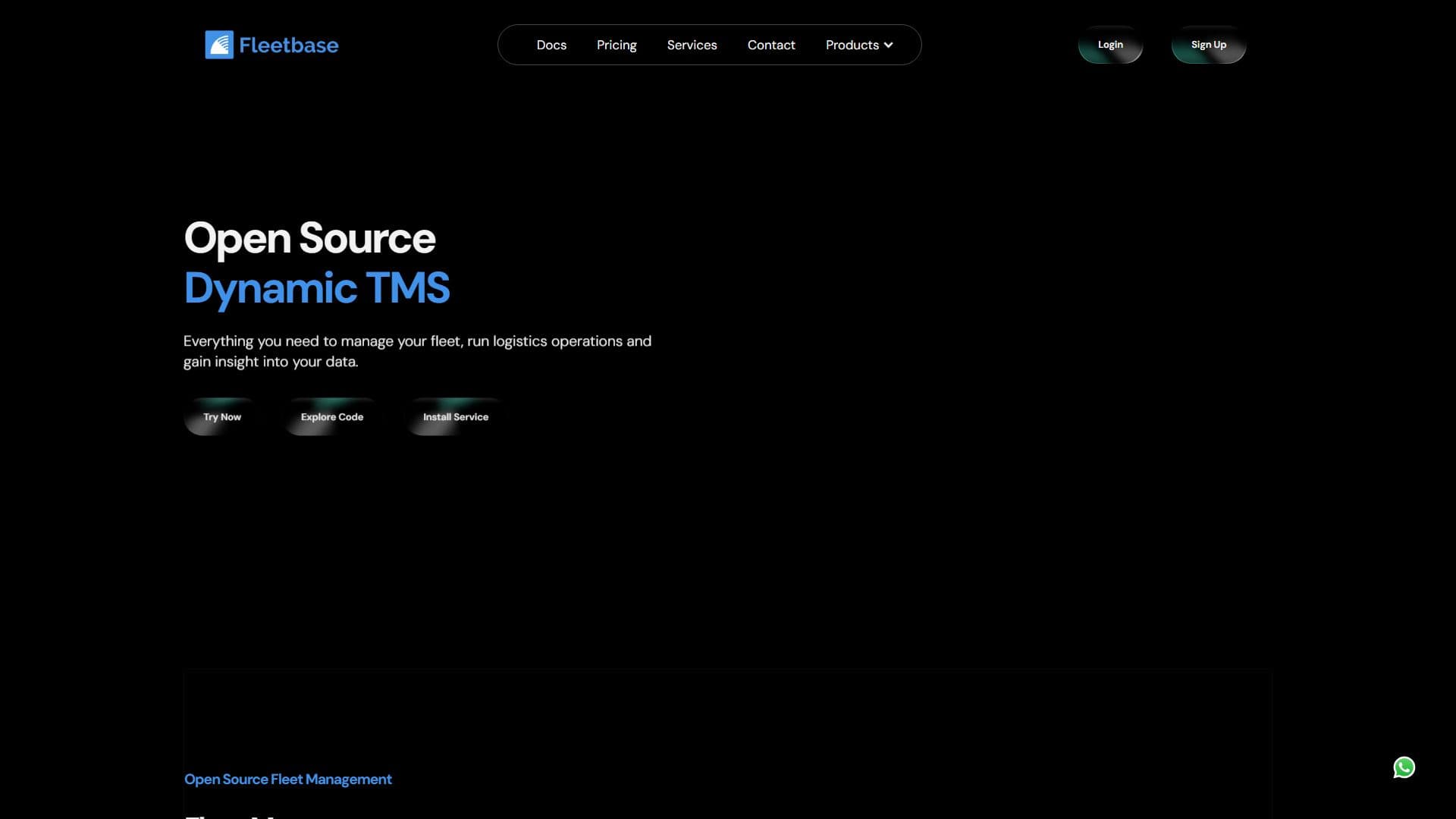Screen dimensions: 1456x819
Task: Open the WhatsApp chat icon
Action: pyautogui.click(x=1404, y=767)
